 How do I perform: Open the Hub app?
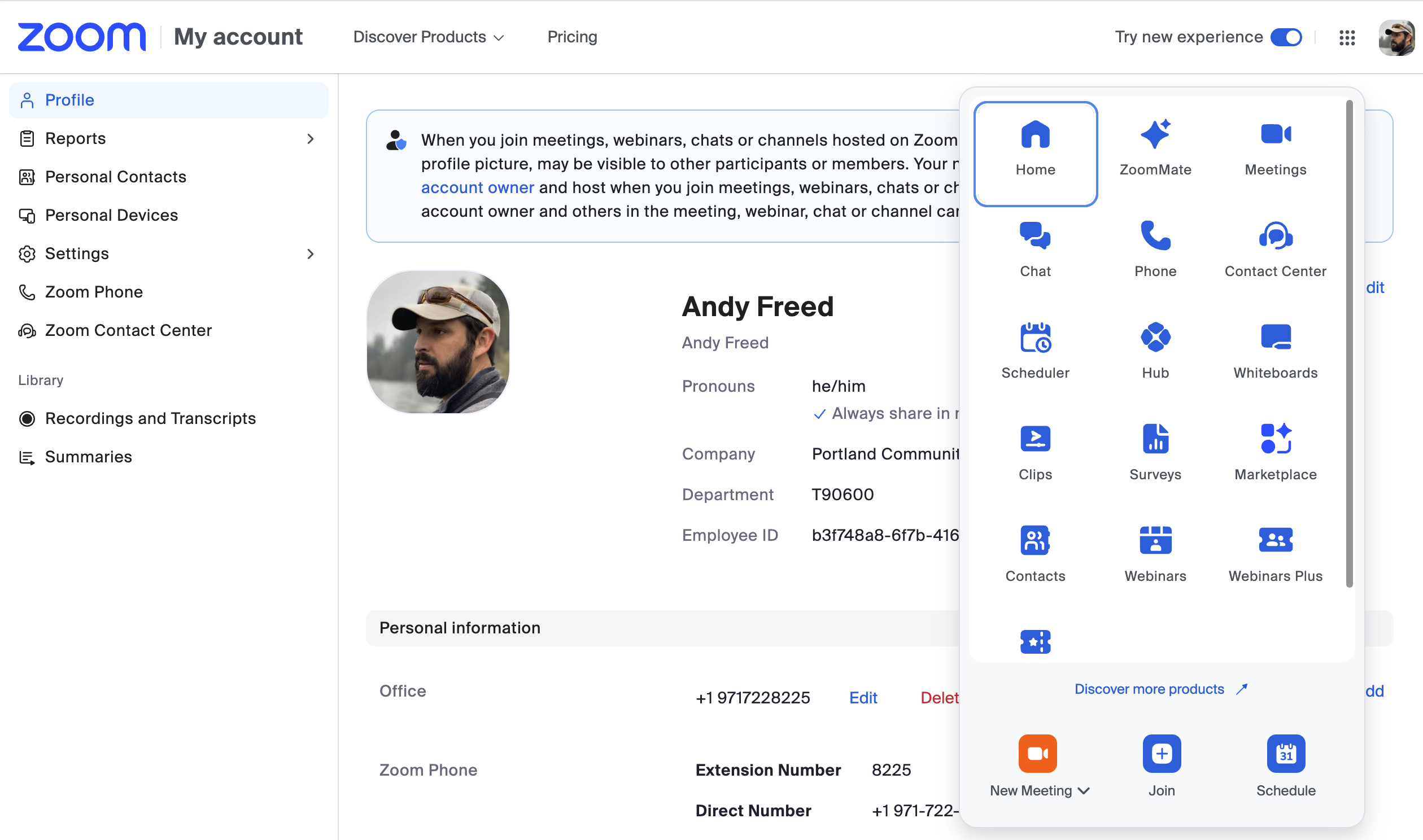coord(1155,351)
